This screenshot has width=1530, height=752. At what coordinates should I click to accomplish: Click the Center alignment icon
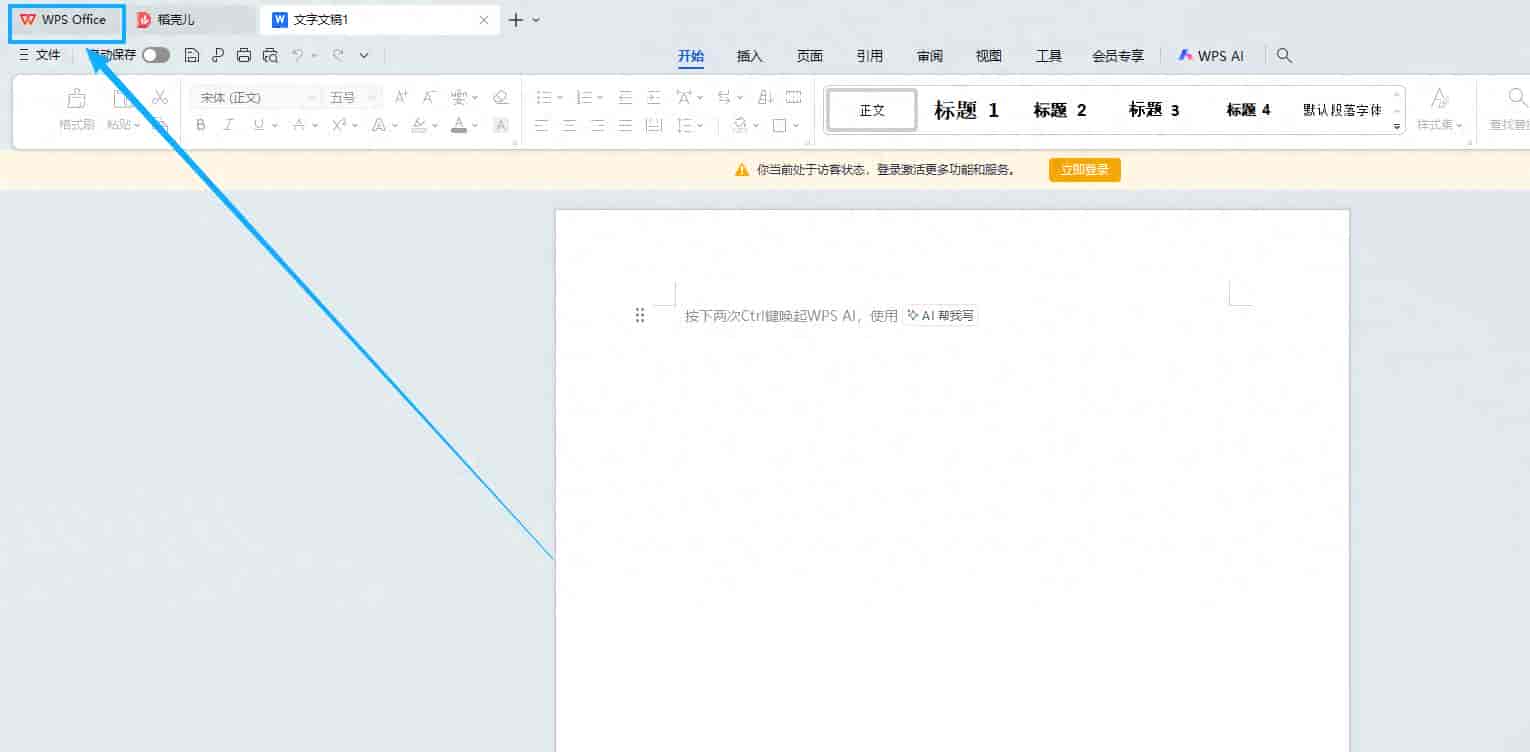(x=569, y=125)
